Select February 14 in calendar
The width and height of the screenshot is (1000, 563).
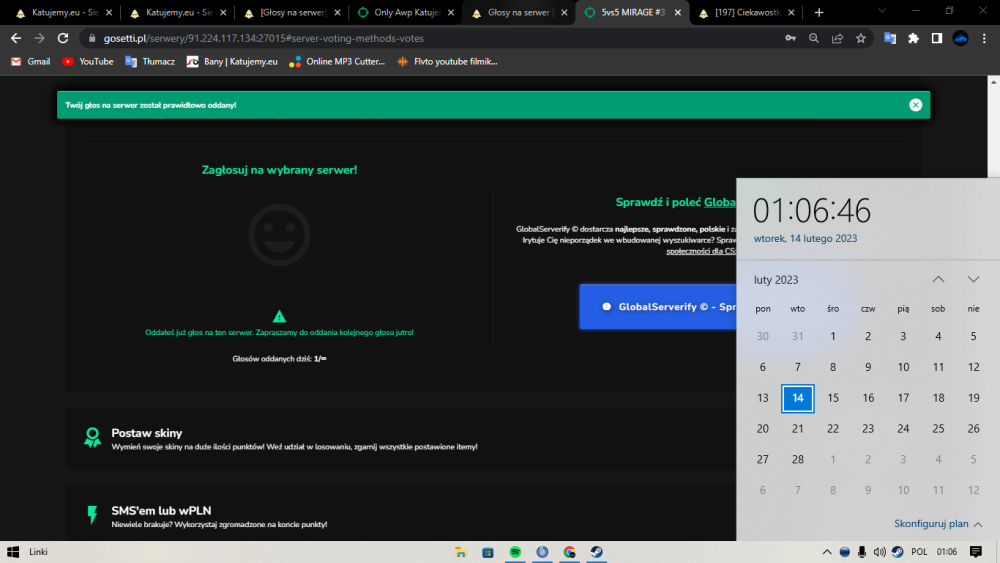(x=798, y=398)
